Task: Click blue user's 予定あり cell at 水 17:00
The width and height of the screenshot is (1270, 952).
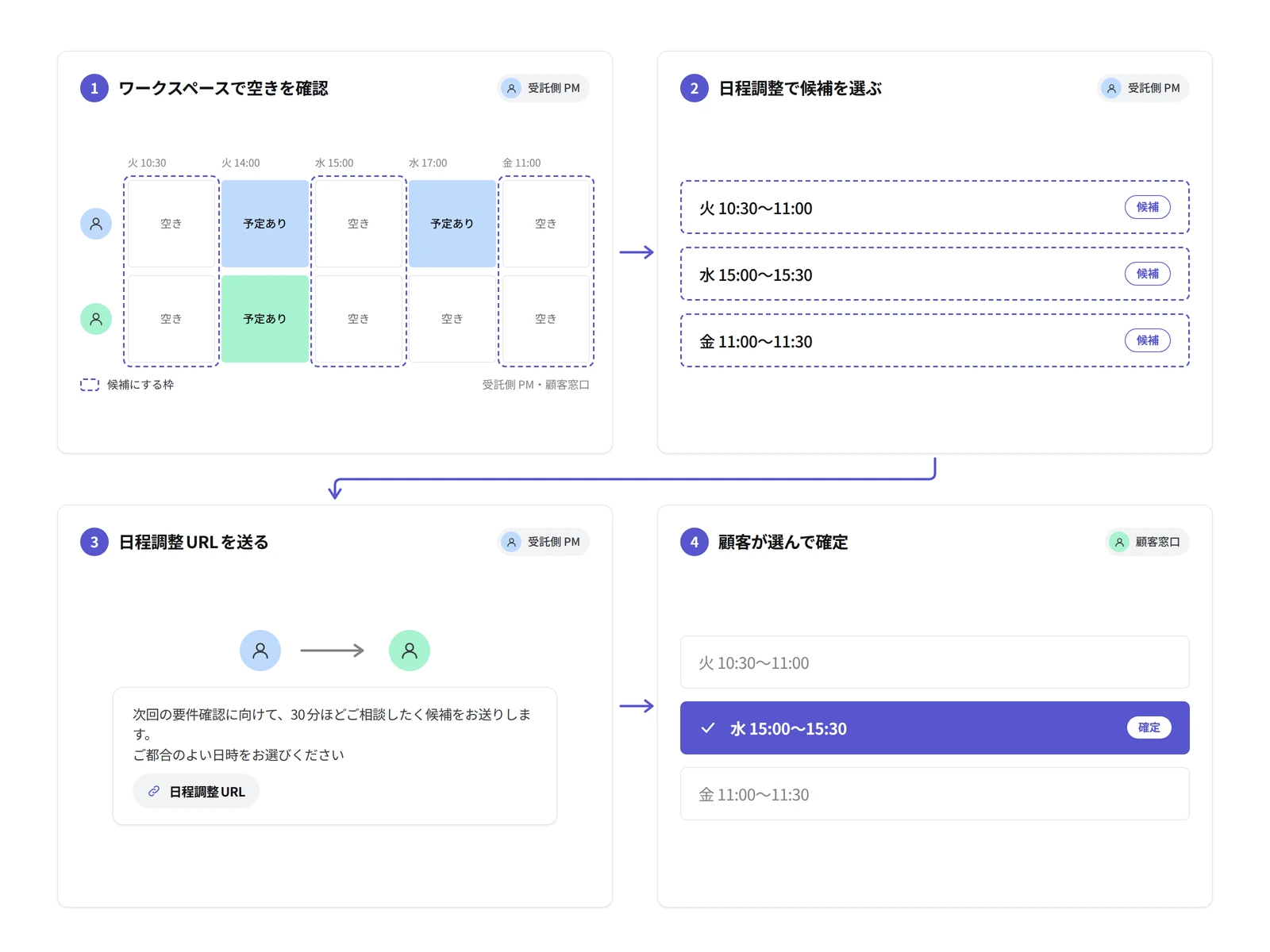Action: [x=452, y=224]
